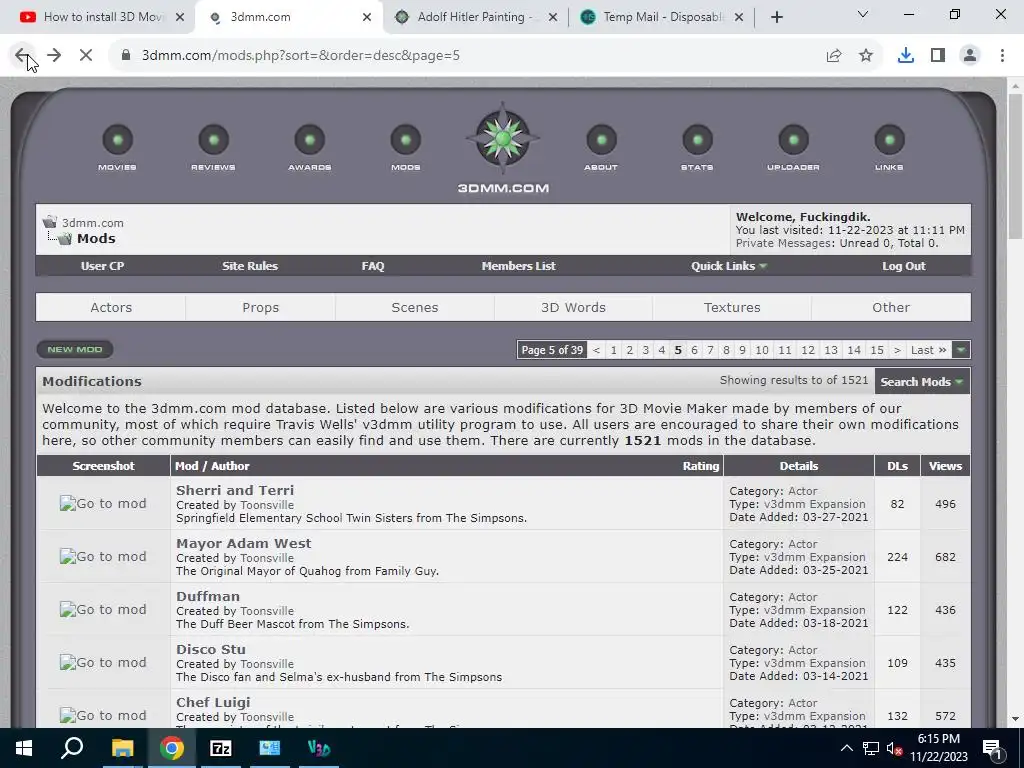Open the Mods nav icon
The image size is (1024, 768).
[406, 140]
